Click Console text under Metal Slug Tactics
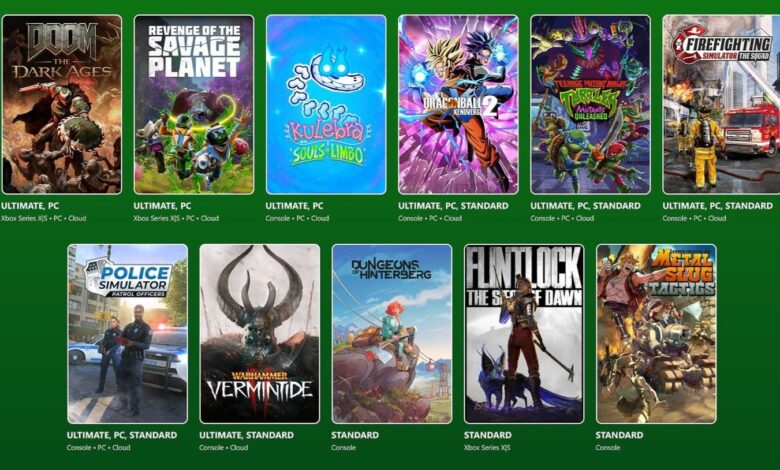This screenshot has width=780, height=470. (608, 448)
